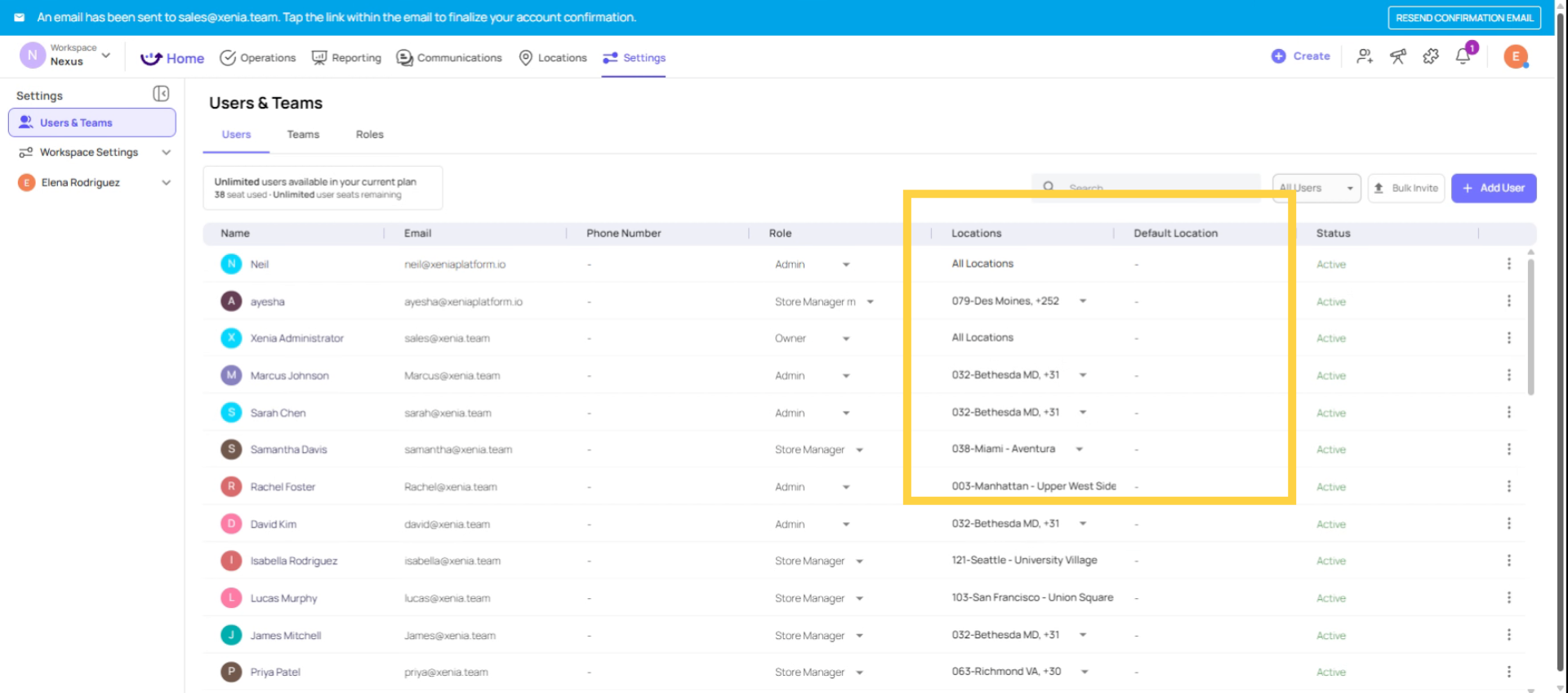Click the mail icon in the banner

pyautogui.click(x=20, y=17)
